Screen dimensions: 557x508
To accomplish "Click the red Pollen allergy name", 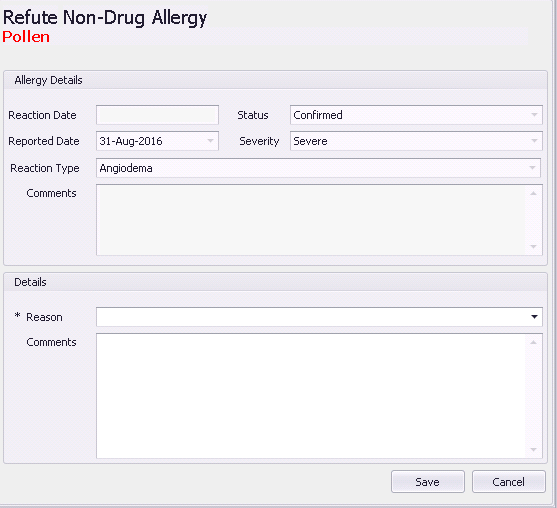I will pyautogui.click(x=26, y=37).
